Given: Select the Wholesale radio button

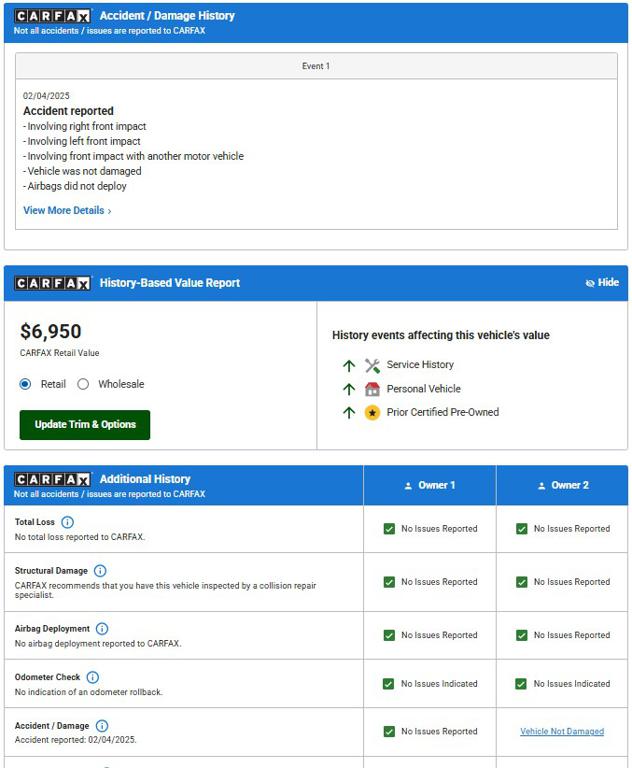Looking at the screenshot, I should 83,384.
